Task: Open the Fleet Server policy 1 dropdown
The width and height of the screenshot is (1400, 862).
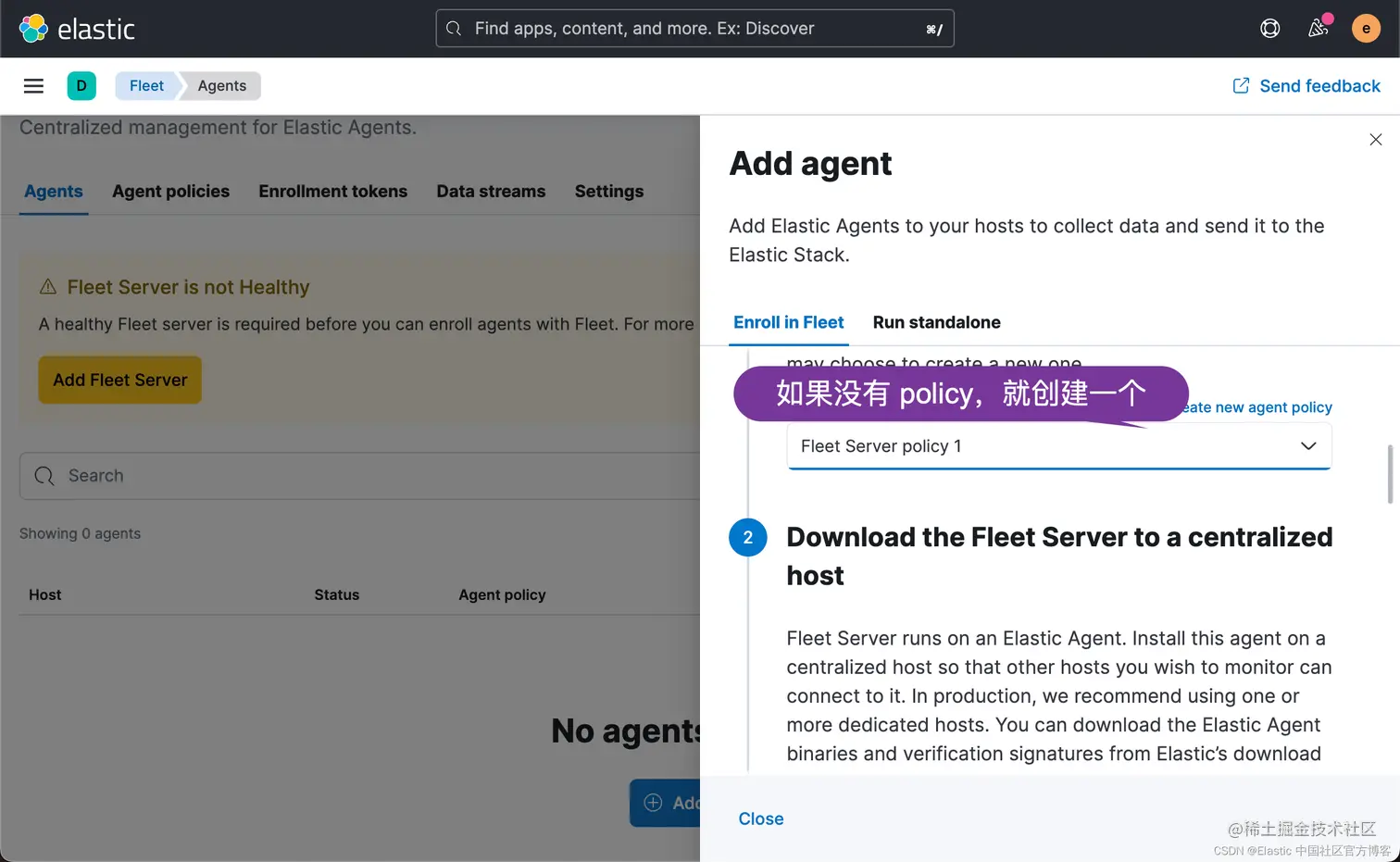Action: [1059, 446]
